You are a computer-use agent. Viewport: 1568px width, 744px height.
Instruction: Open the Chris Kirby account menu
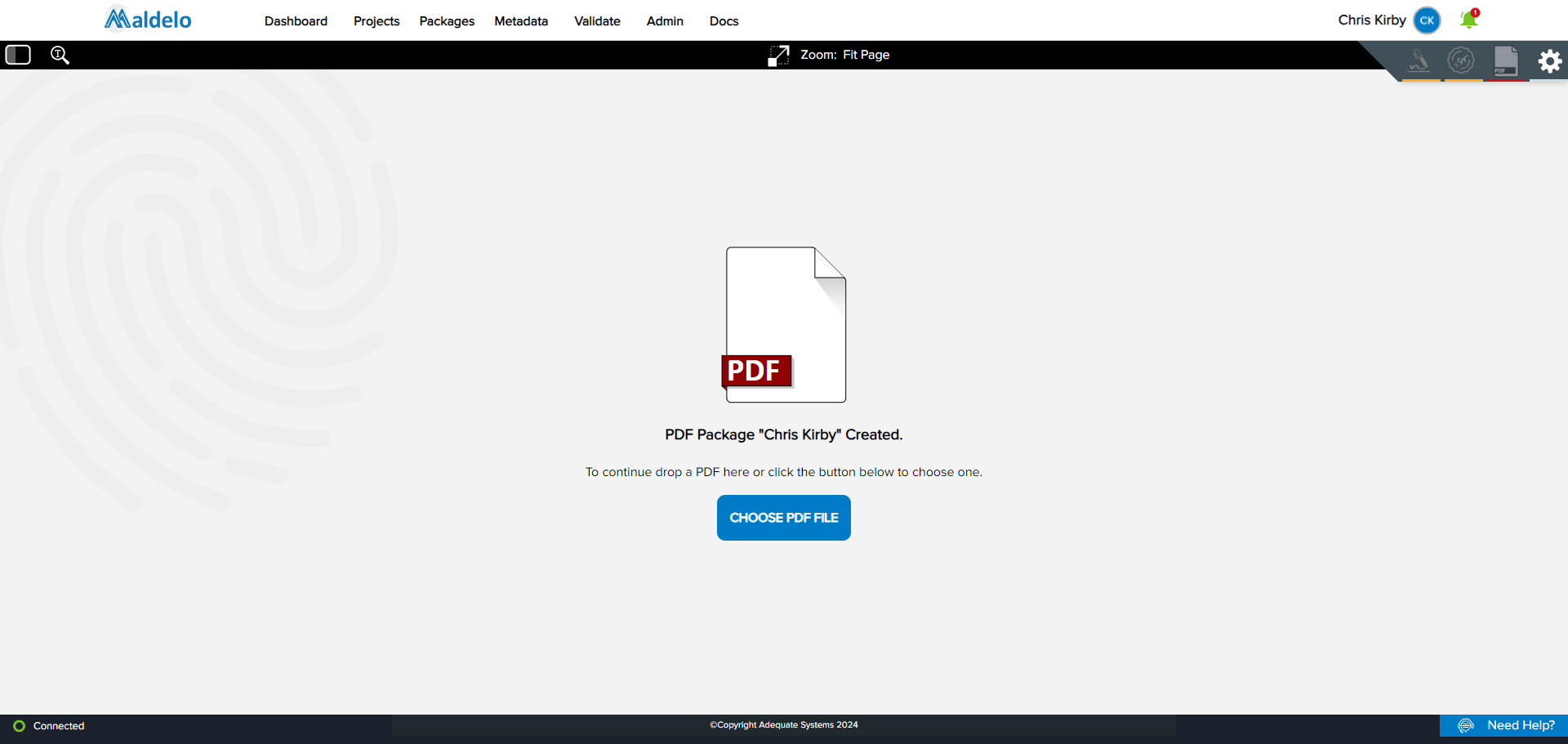1371,20
